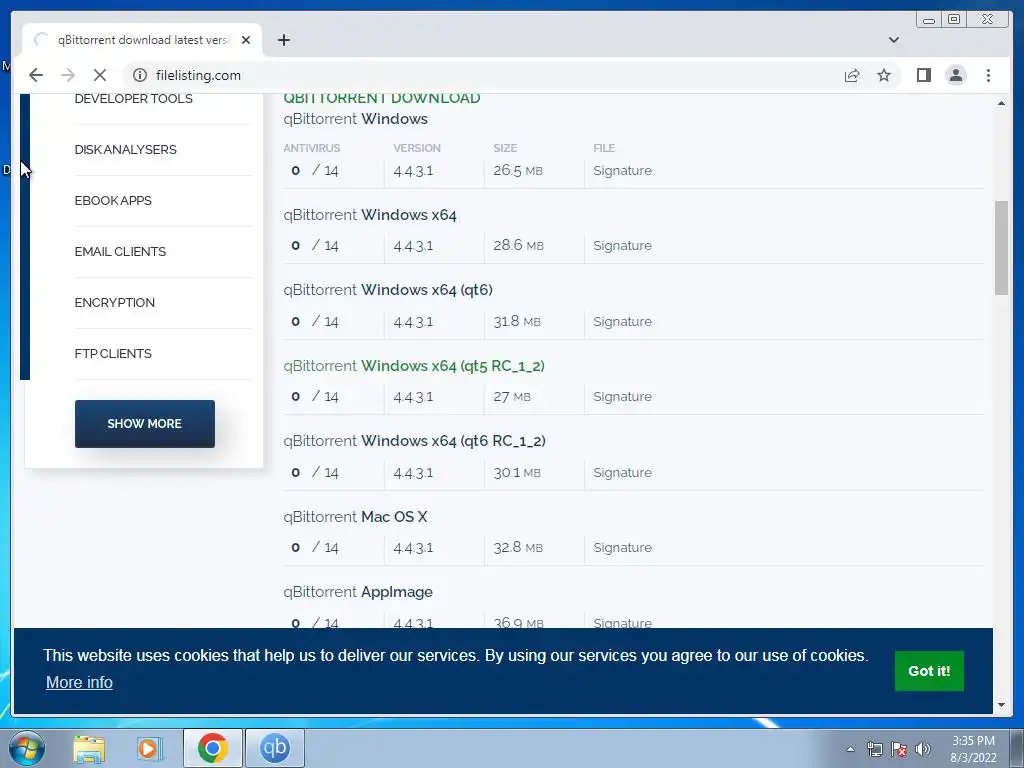This screenshot has height=768, width=1024.
Task: Show hidden tray icons arrow
Action: (x=850, y=749)
